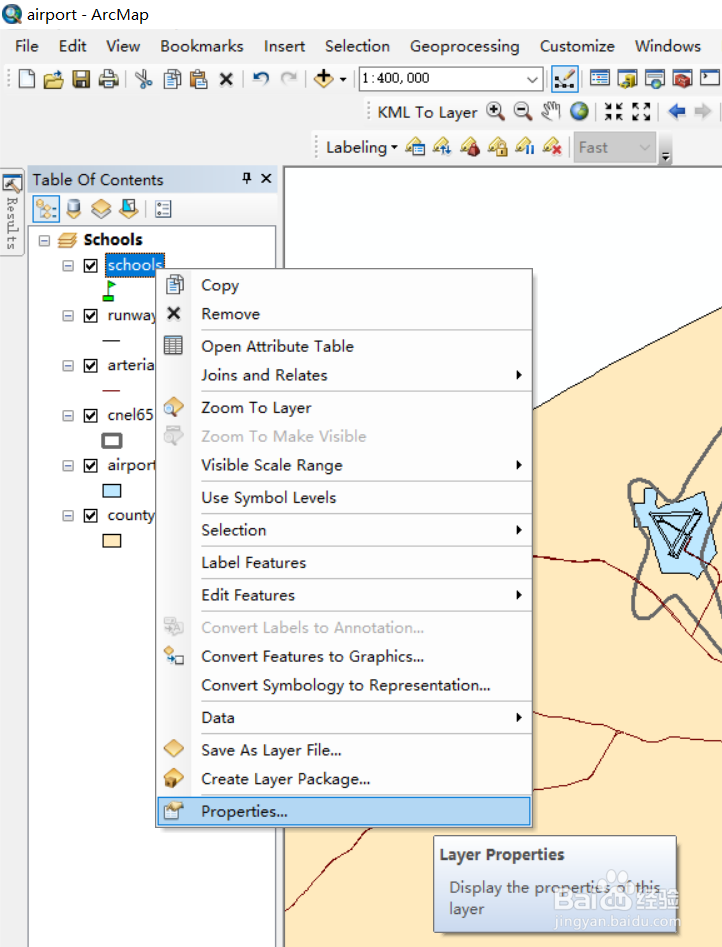Collapse the runways layer legend
722x947 pixels.
point(68,316)
